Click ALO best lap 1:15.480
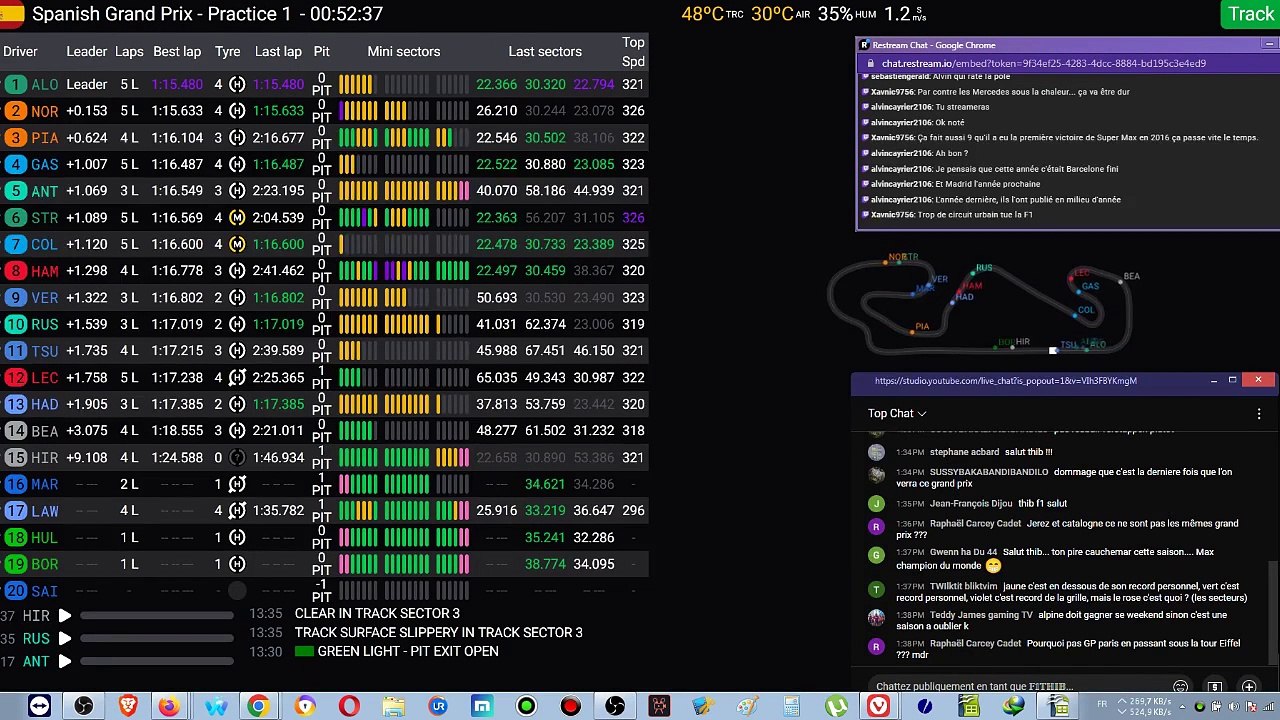This screenshot has height=720, width=1280. (x=177, y=84)
